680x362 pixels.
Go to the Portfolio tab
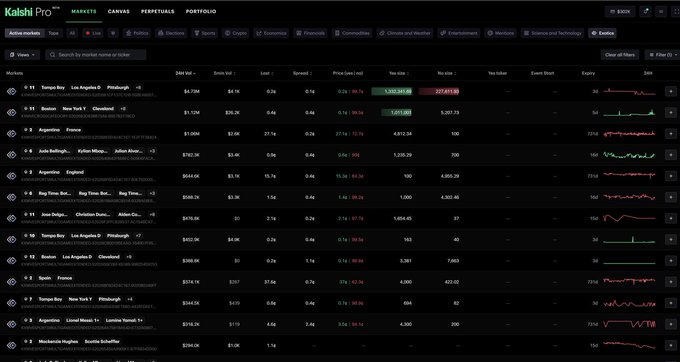click(x=201, y=12)
